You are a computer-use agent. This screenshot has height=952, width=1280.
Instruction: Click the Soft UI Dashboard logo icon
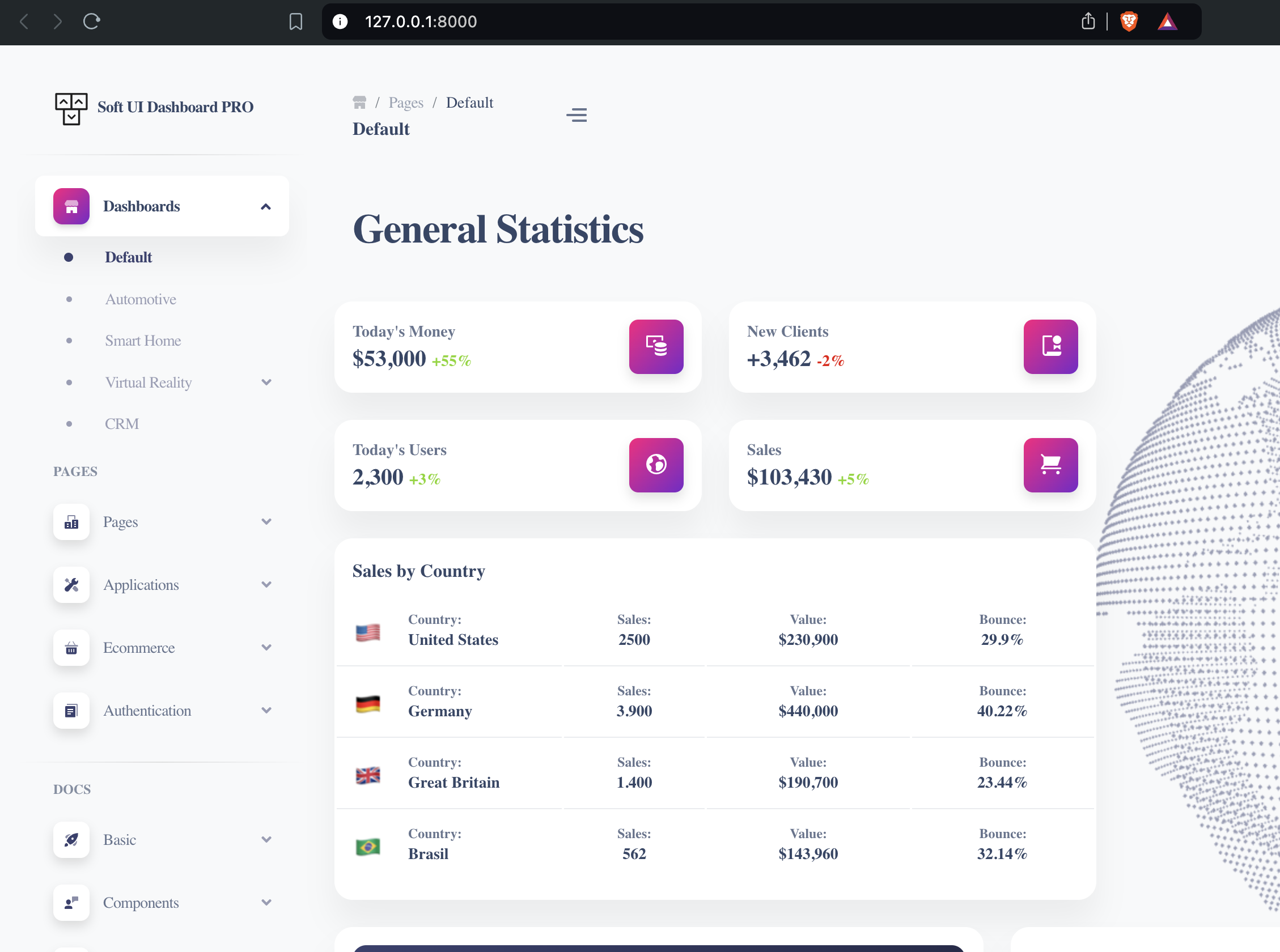click(x=71, y=108)
